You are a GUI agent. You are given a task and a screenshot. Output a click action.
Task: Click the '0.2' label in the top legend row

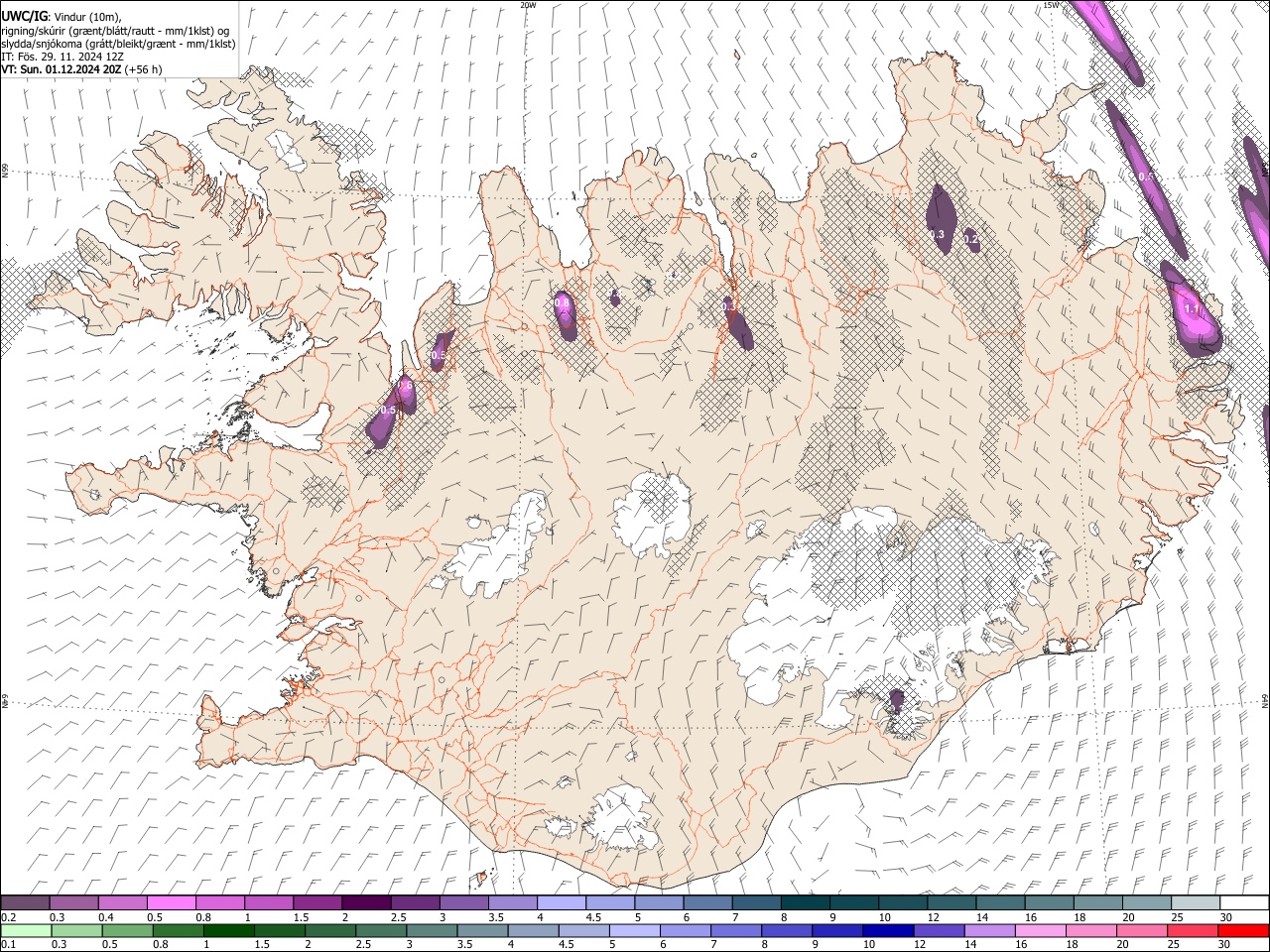point(10,917)
